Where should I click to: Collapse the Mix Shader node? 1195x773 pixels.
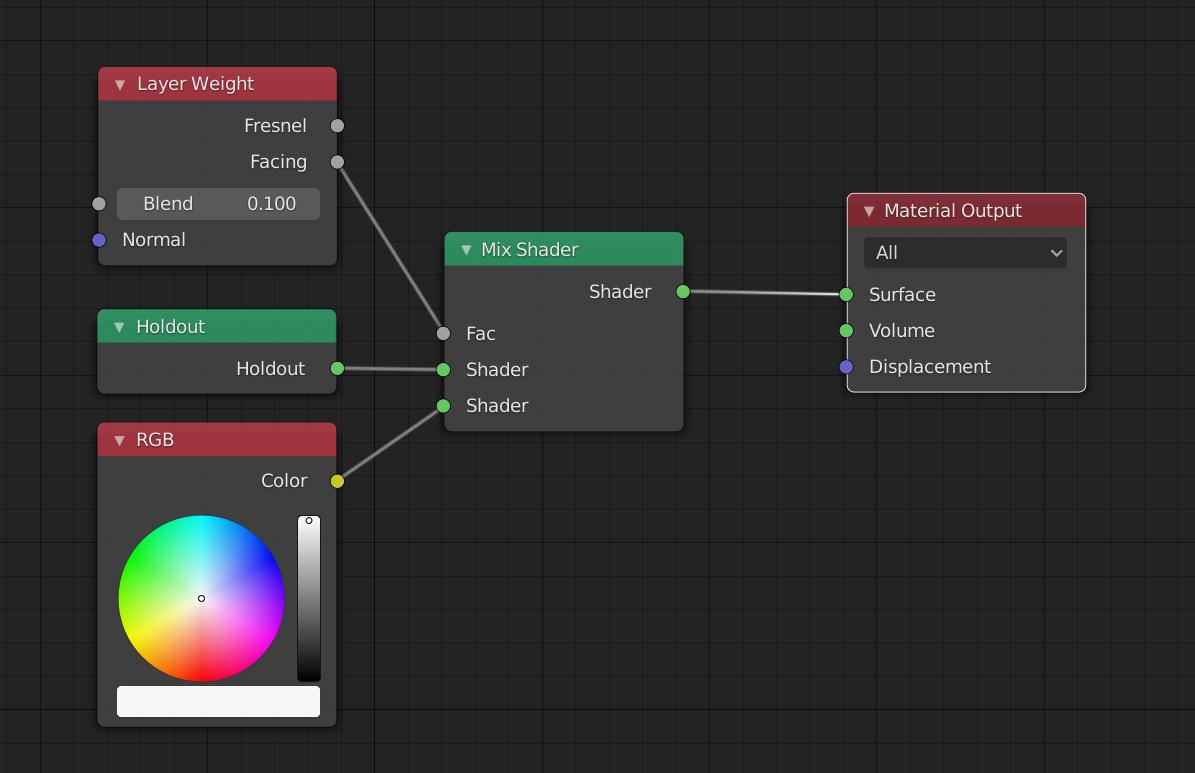point(466,249)
